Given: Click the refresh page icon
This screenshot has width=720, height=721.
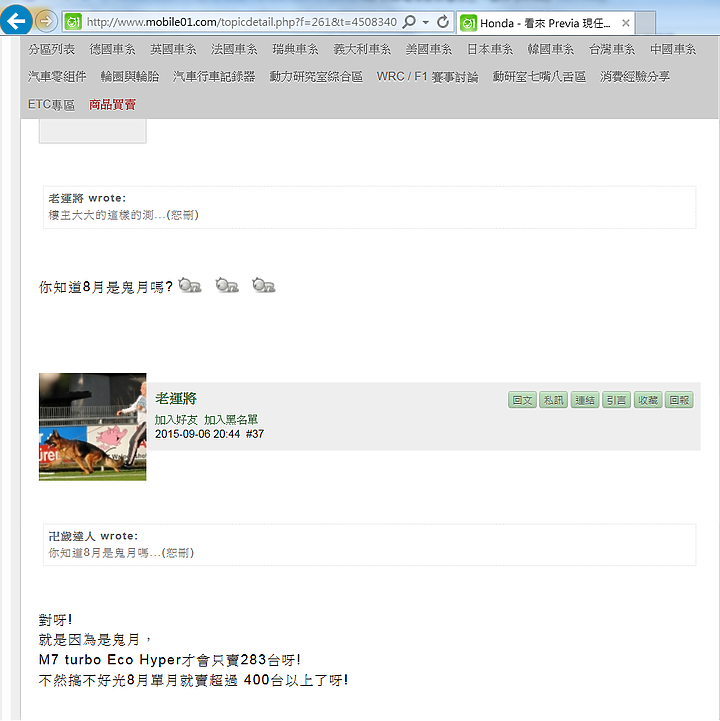Looking at the screenshot, I should (443, 22).
